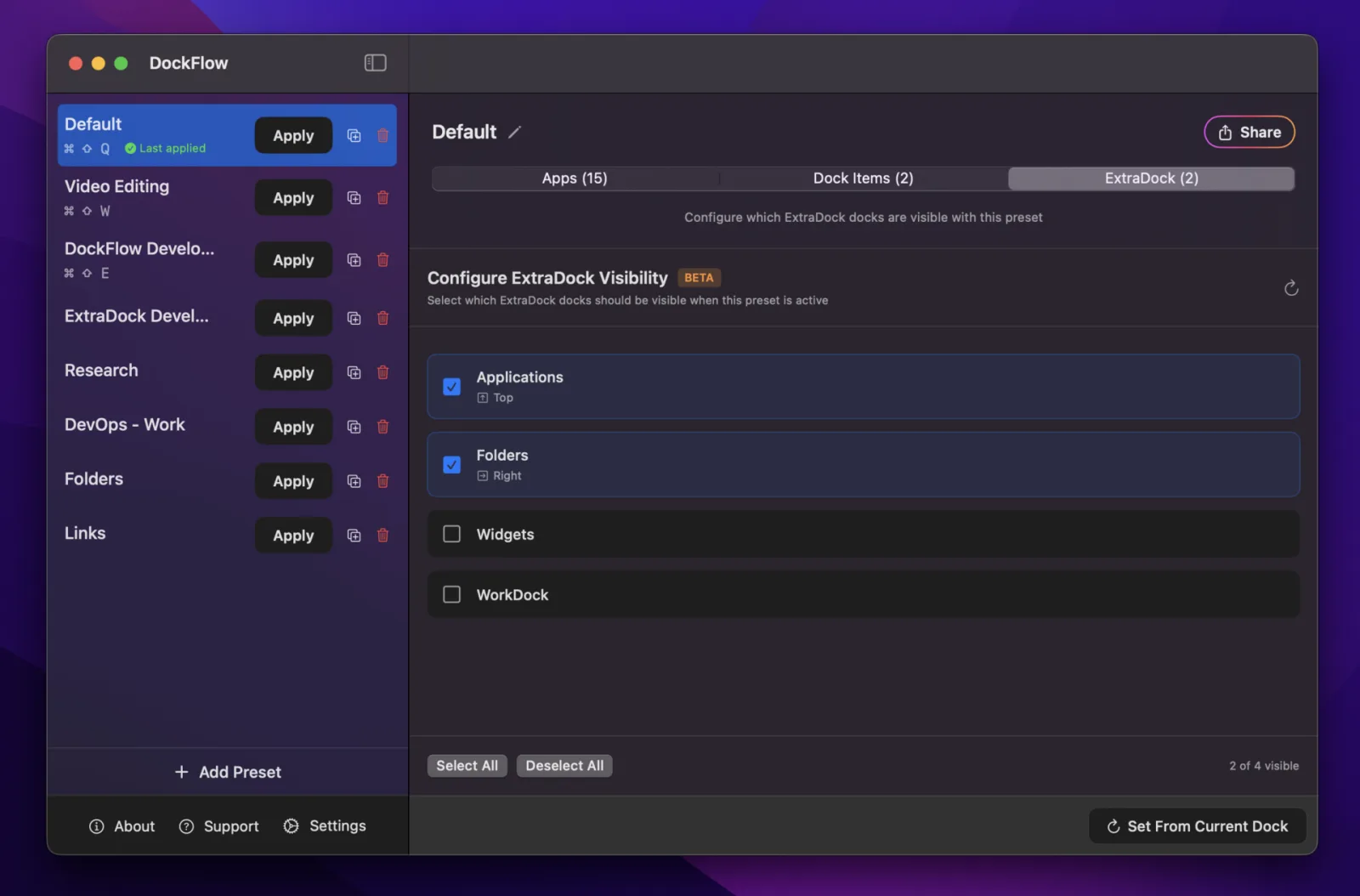Open DockFlow Settings
1360x896 pixels.
(325, 826)
